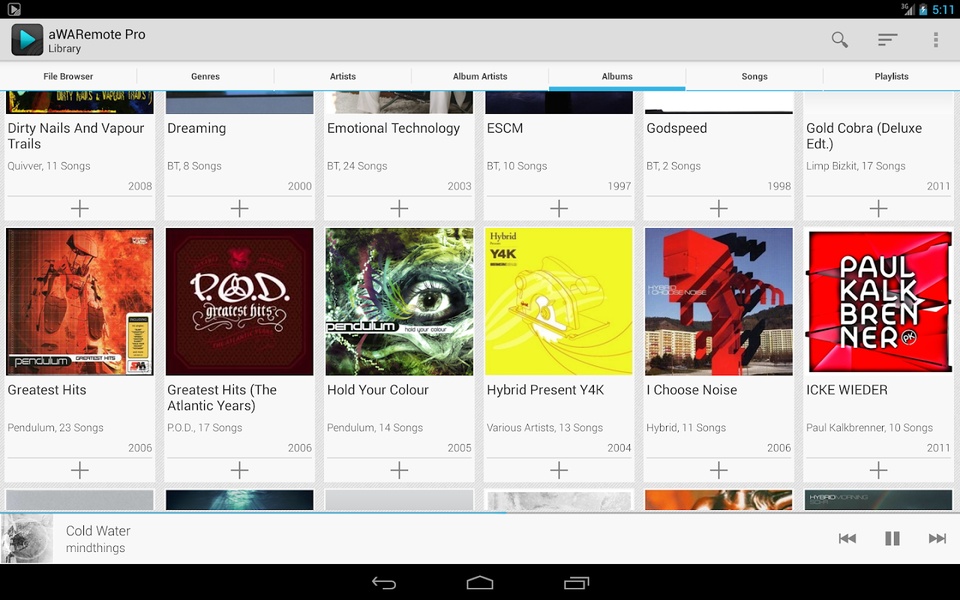Add Emotional Technology album using plus icon
This screenshot has height=600, width=960.
click(x=399, y=208)
